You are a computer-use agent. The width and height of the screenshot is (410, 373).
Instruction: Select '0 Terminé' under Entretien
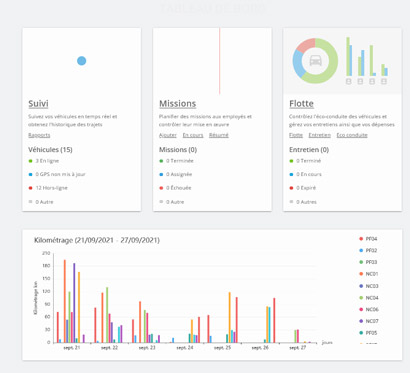click(305, 161)
